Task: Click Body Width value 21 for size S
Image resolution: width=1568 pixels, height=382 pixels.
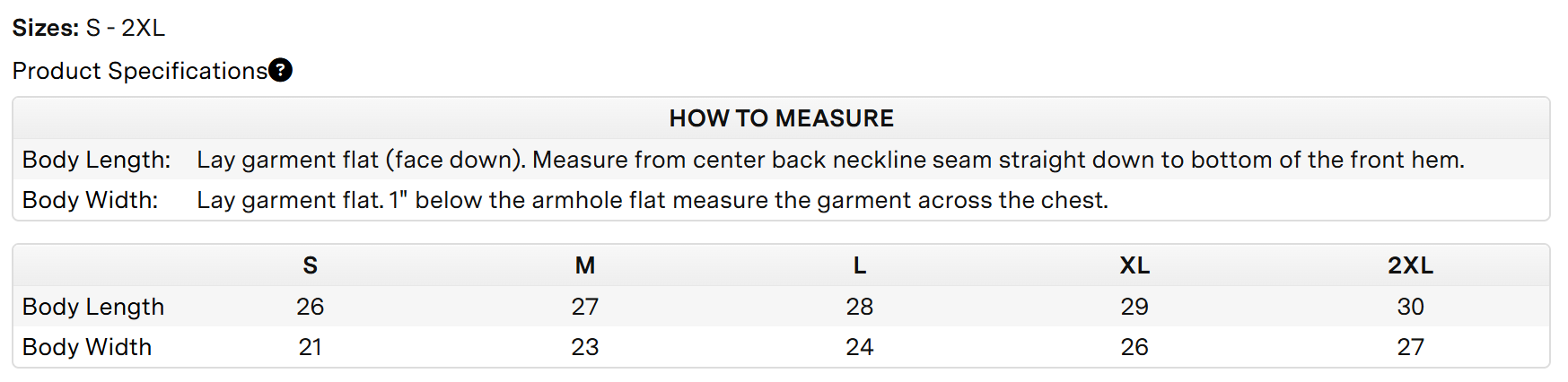Action: 311,347
